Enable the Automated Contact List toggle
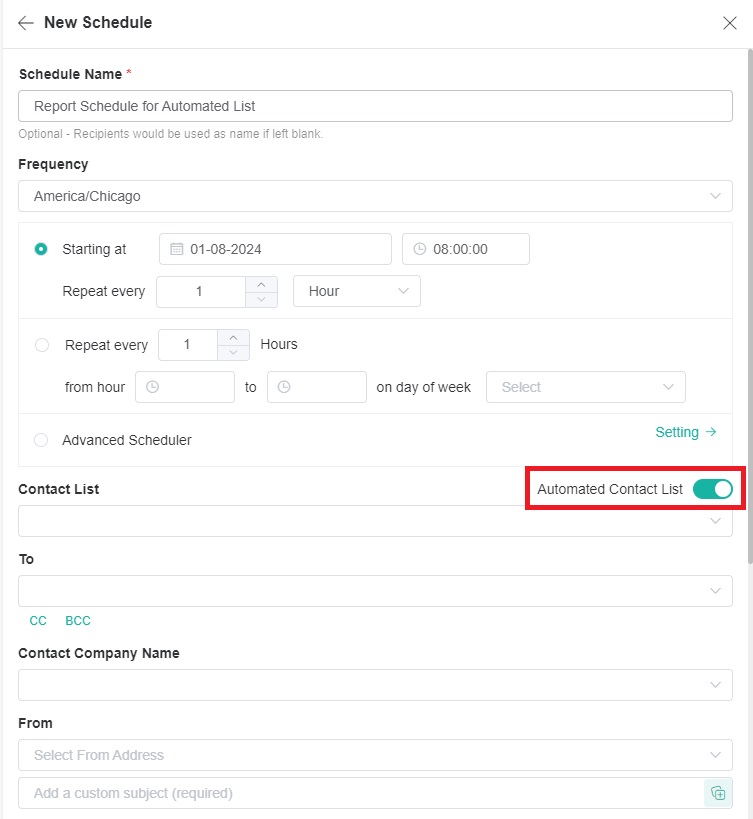Viewport: 753px width, 819px height. coord(712,490)
